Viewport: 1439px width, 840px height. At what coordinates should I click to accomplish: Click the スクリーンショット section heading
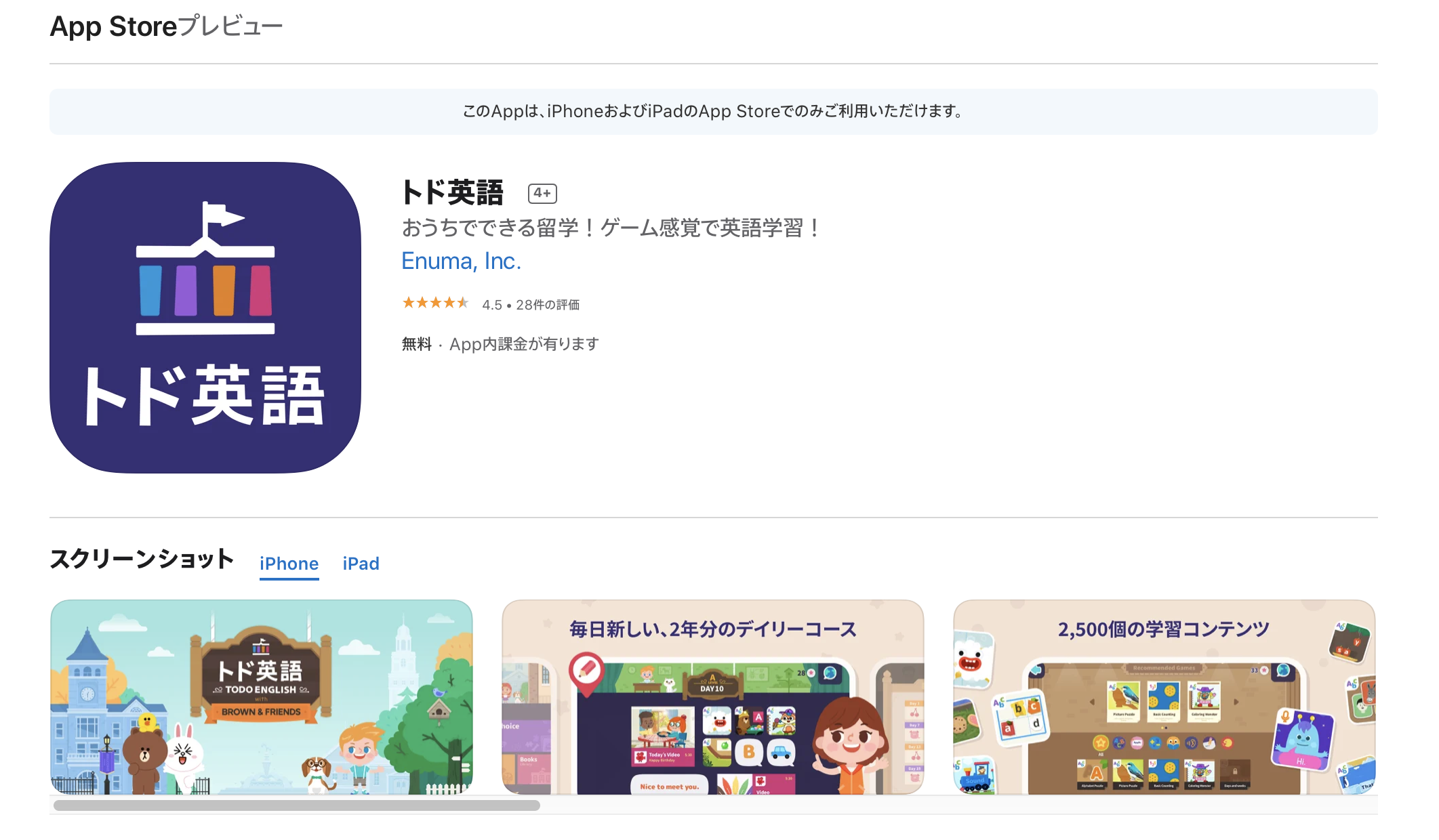tap(142, 560)
